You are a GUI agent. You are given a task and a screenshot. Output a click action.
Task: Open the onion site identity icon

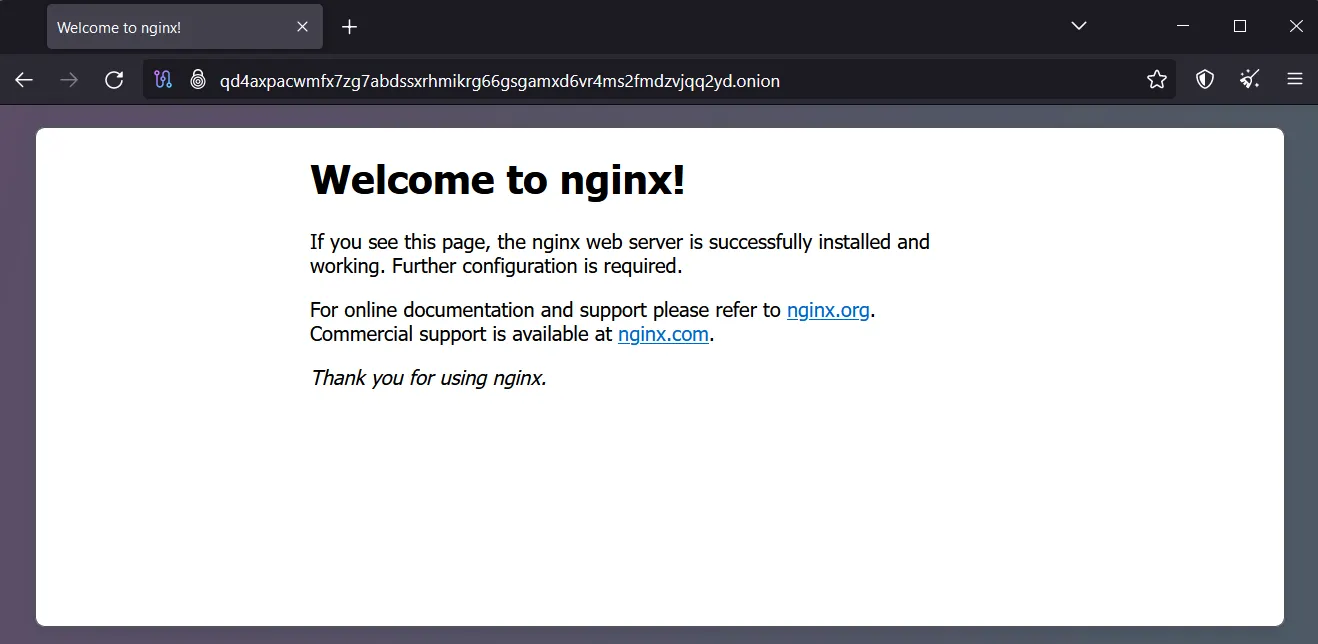(x=198, y=80)
